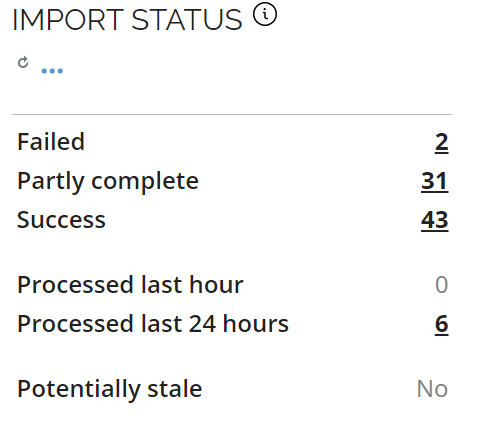Select the Failed label
Image resolution: width=478 pixels, height=424 pixels.
pos(51,142)
